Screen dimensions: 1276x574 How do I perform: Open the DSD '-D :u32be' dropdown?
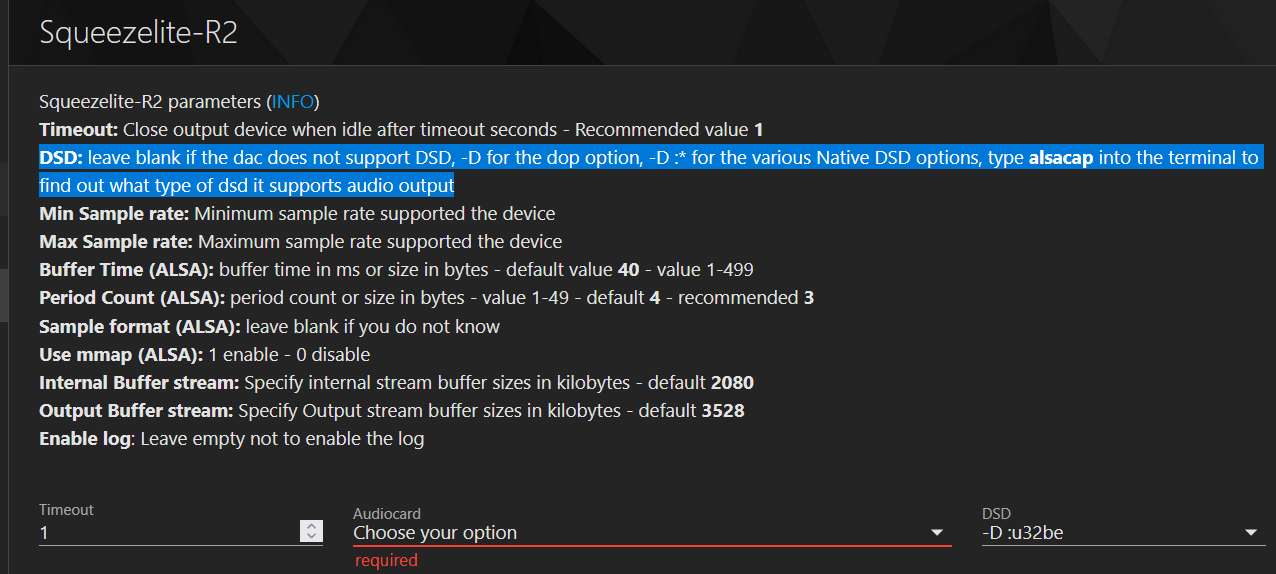1110,533
